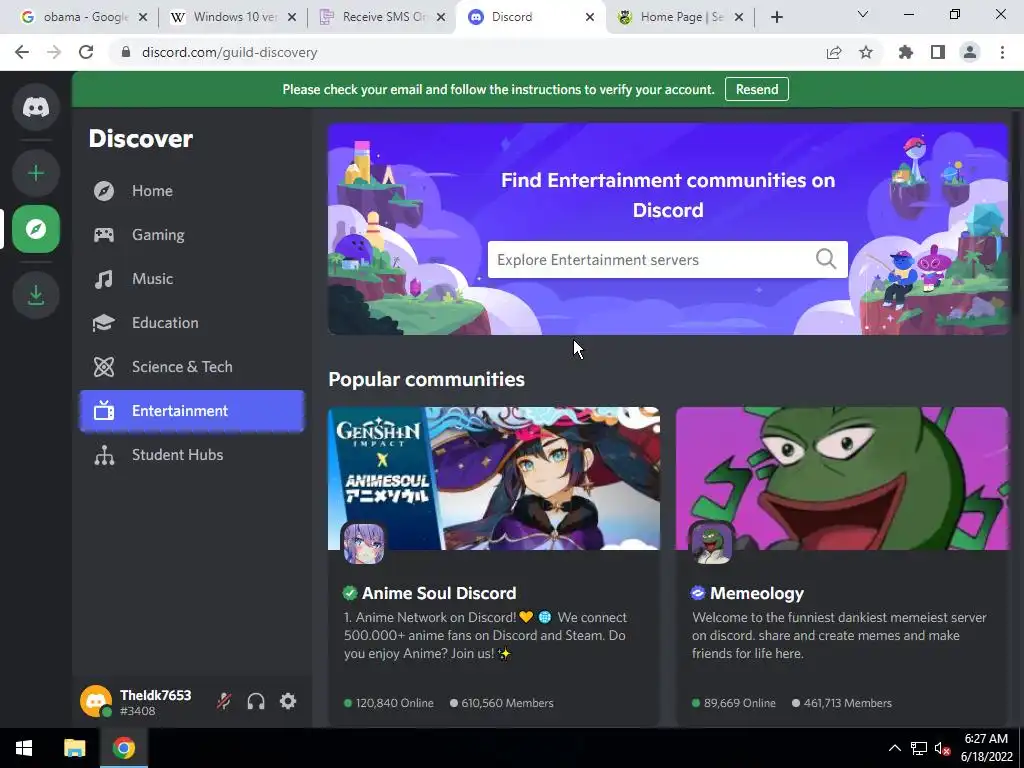The width and height of the screenshot is (1024, 768).
Task: Open the tab search chevron dropdown
Action: tap(863, 14)
